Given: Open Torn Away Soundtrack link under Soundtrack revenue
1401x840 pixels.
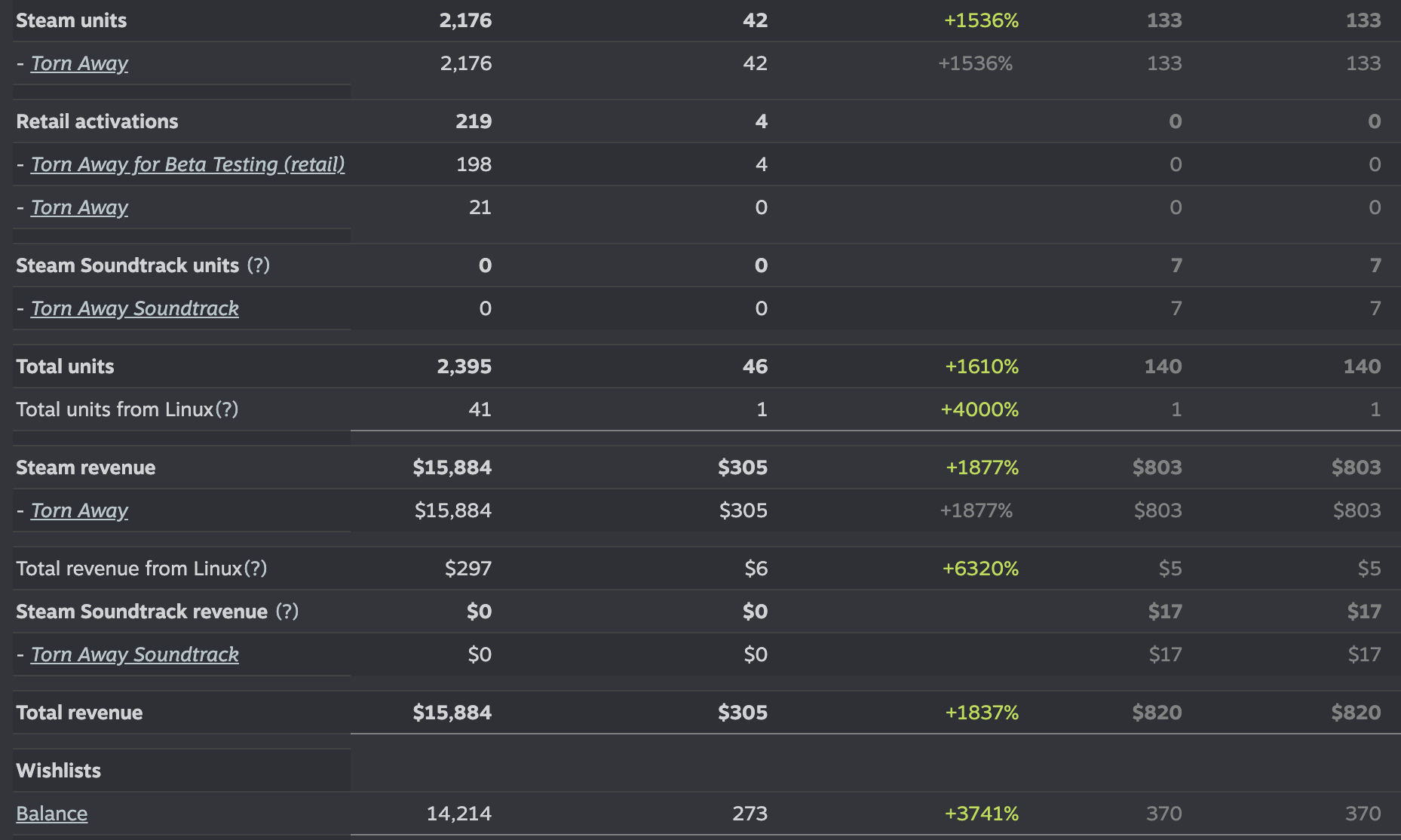Looking at the screenshot, I should coord(134,655).
